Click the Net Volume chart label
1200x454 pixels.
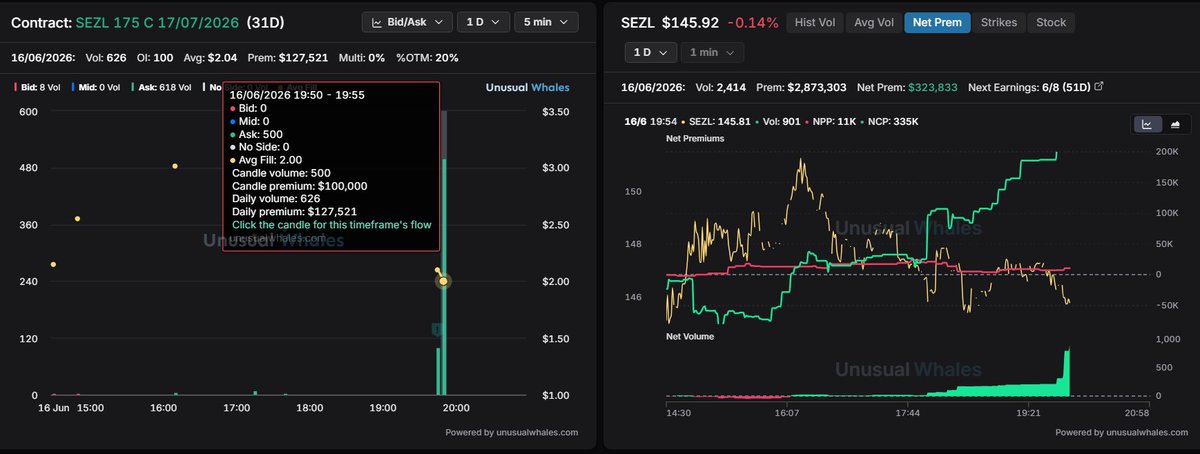click(x=690, y=337)
